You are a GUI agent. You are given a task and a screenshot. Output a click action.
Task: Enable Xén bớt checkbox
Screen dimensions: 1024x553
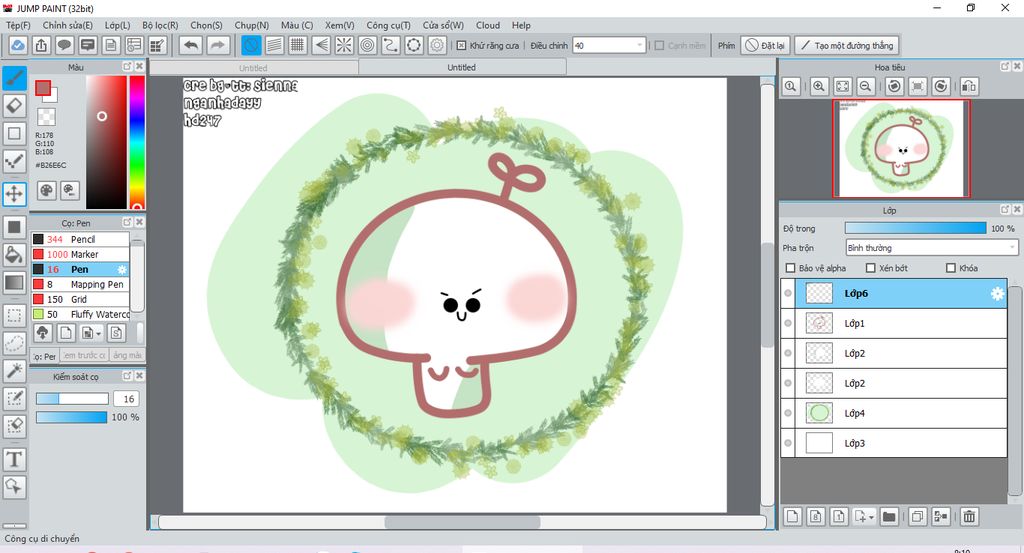(870, 268)
